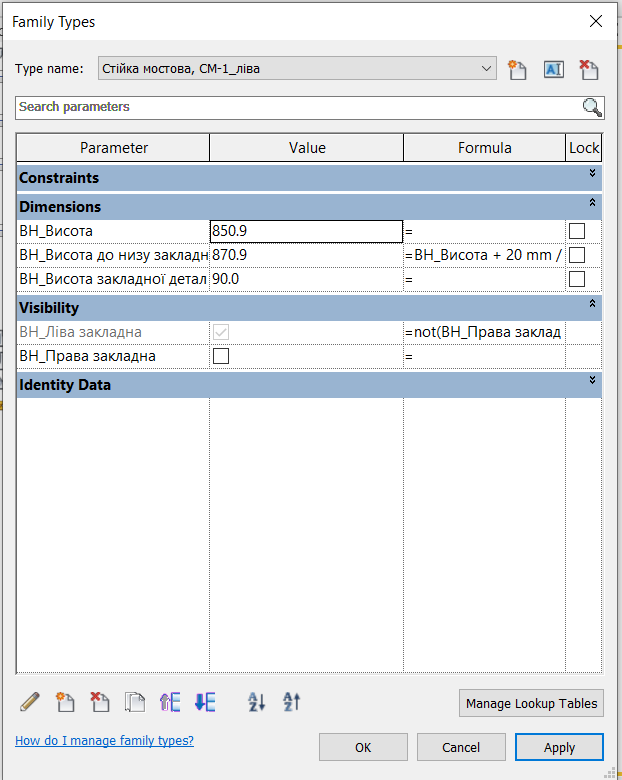622x780 pixels.
Task: Move parameter up with arrow icon
Action: pos(170,702)
